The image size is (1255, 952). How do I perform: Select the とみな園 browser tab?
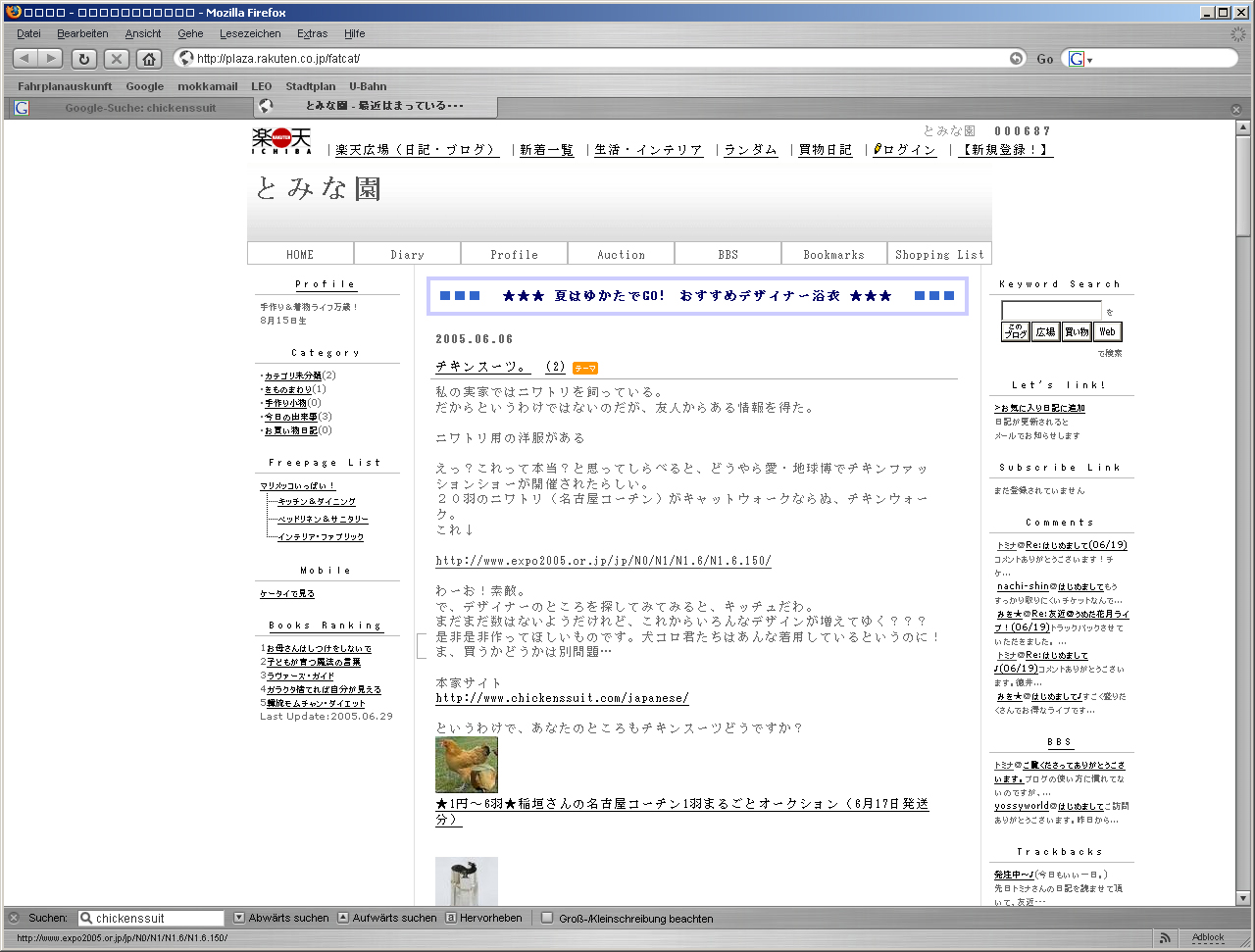(376, 106)
